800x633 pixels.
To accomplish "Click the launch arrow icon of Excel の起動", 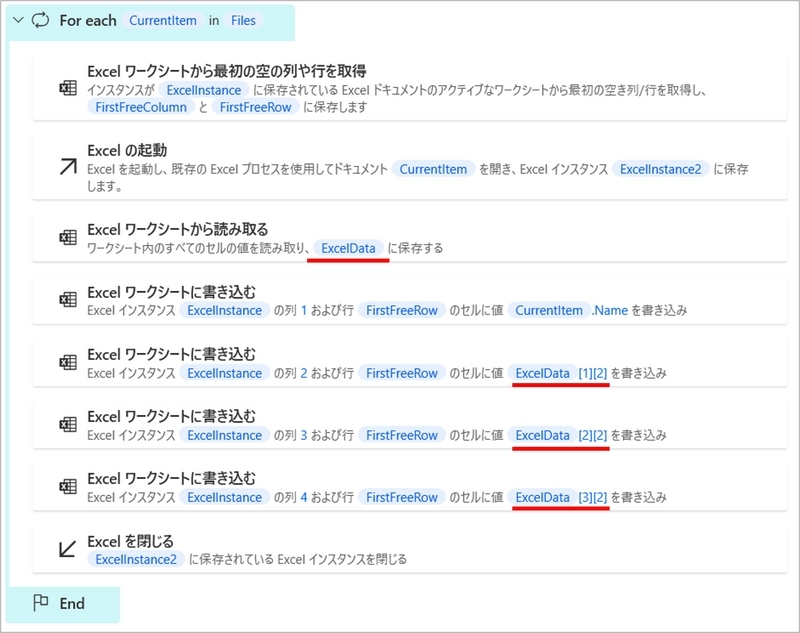I will click(68, 167).
